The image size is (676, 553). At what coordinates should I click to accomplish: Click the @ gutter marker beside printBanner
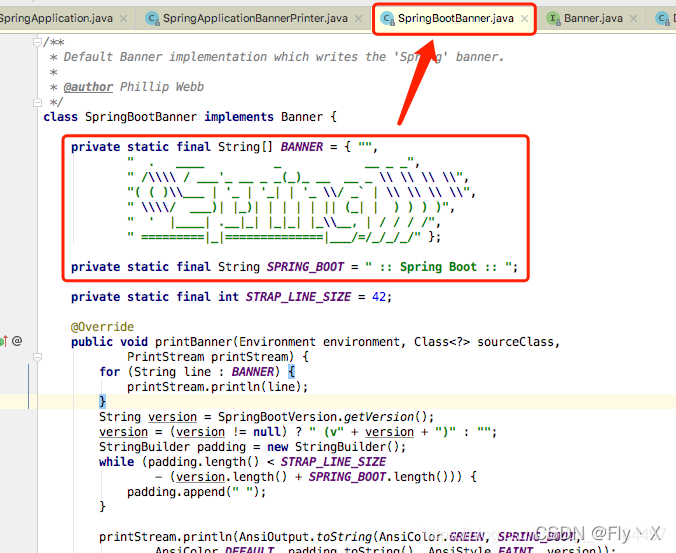tap(17, 341)
